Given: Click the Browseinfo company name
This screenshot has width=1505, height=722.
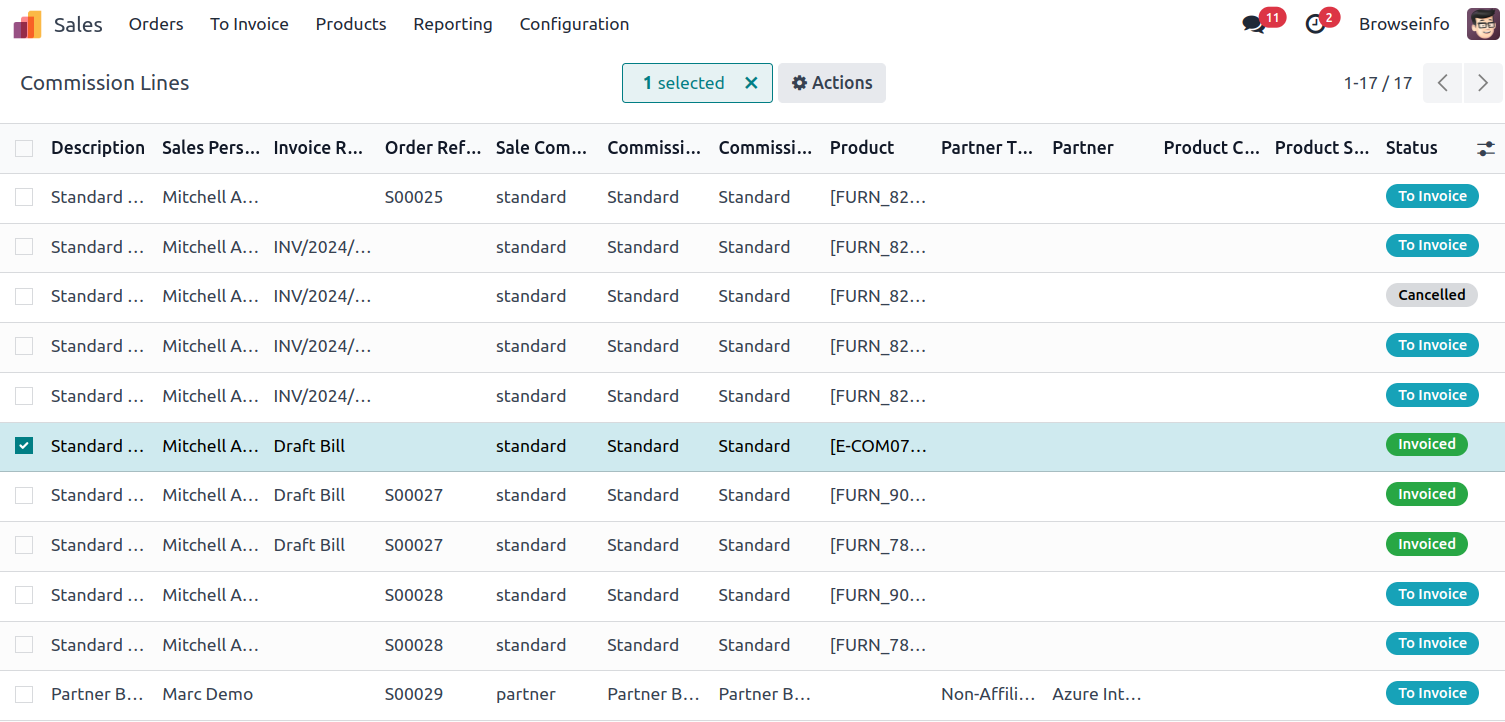Looking at the screenshot, I should [x=1404, y=24].
